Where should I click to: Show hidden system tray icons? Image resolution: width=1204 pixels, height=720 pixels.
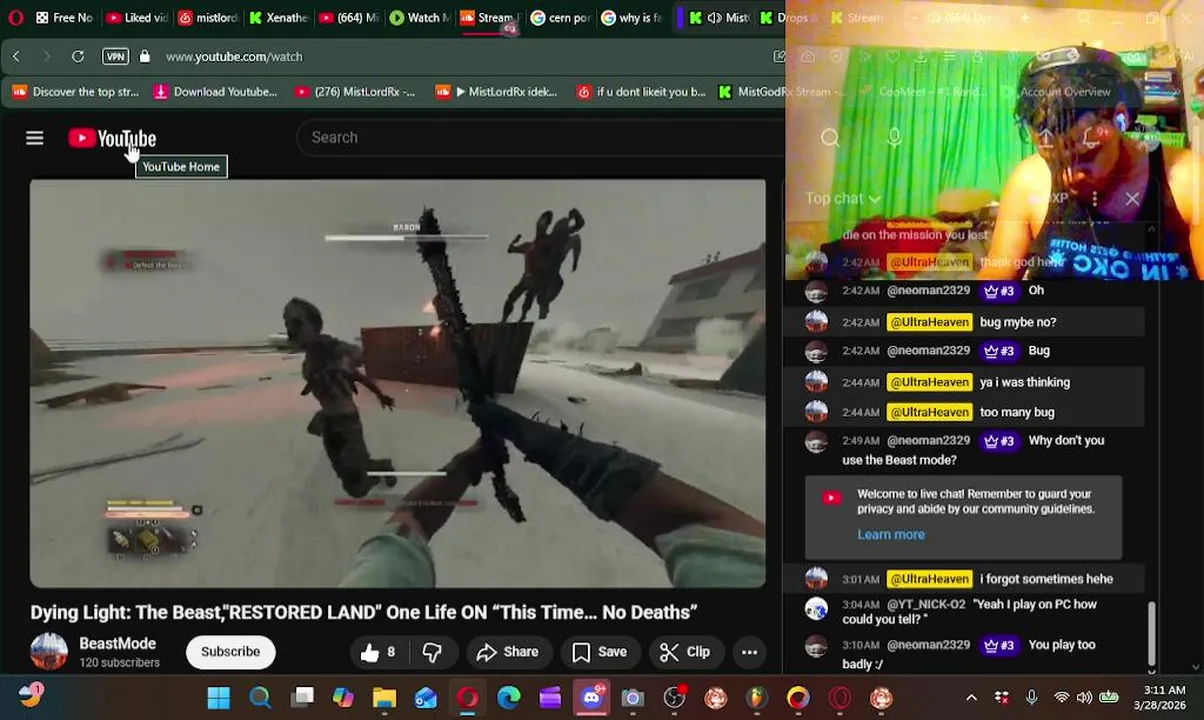pyautogui.click(x=971, y=697)
